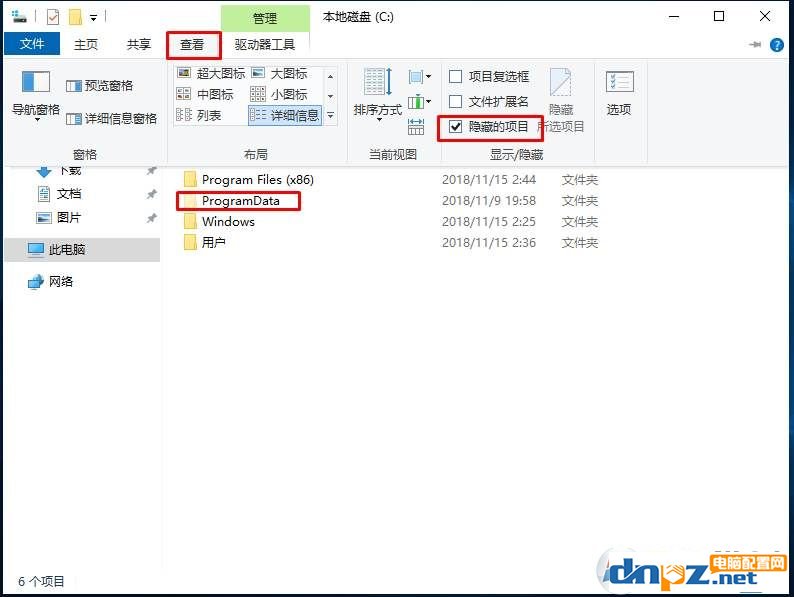Choose 列表 layout
794x597 pixels.
(198, 115)
